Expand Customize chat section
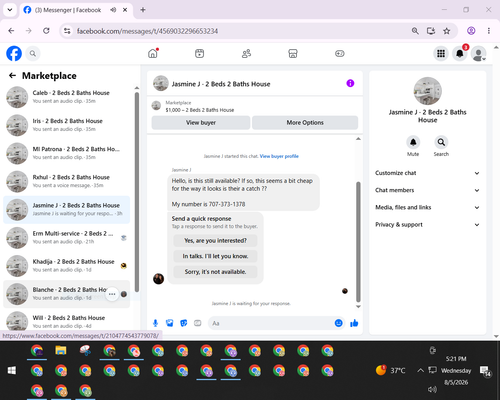 (427, 173)
